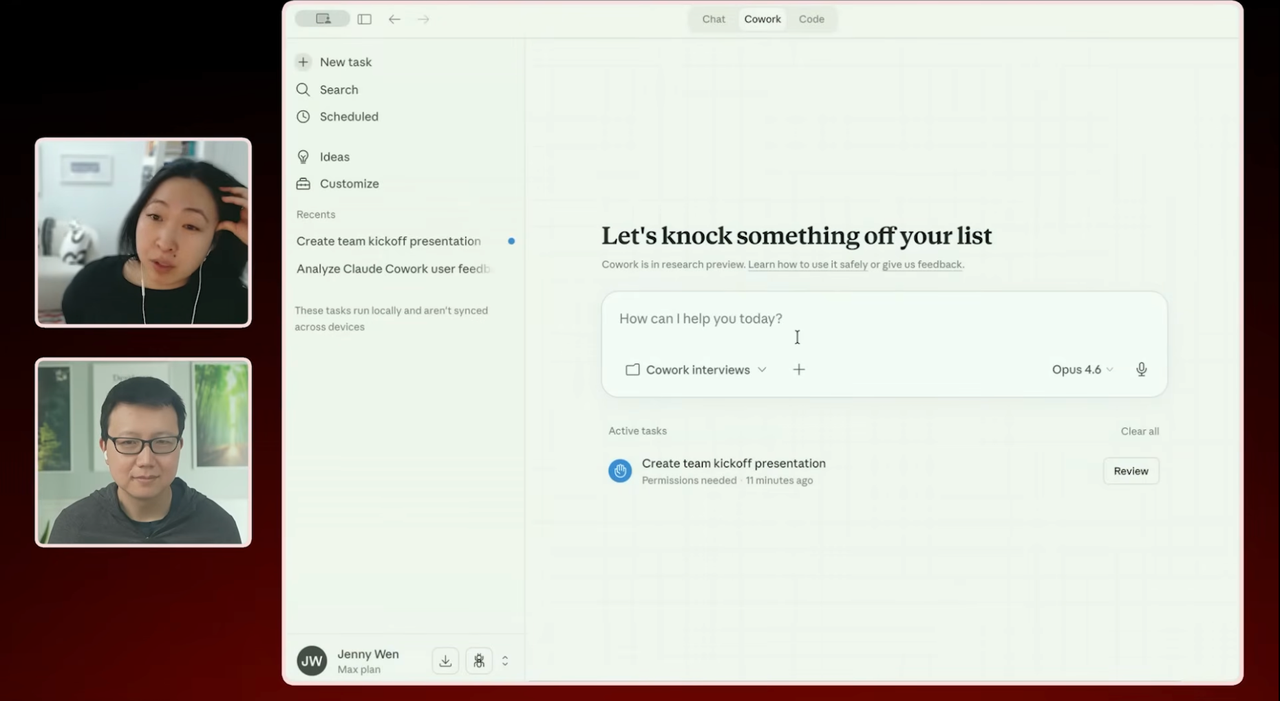Open the Scheduled tasks clock icon

[303, 117]
